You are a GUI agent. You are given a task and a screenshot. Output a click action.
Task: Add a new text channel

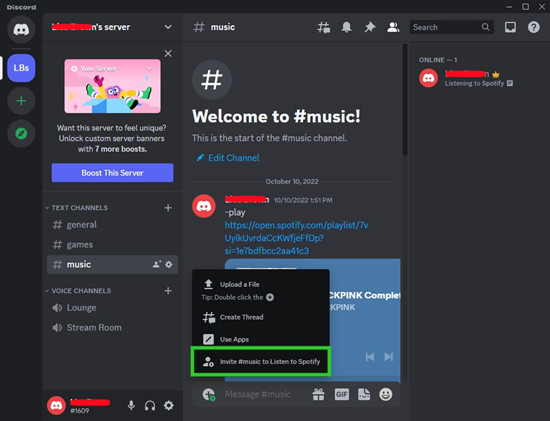168,208
